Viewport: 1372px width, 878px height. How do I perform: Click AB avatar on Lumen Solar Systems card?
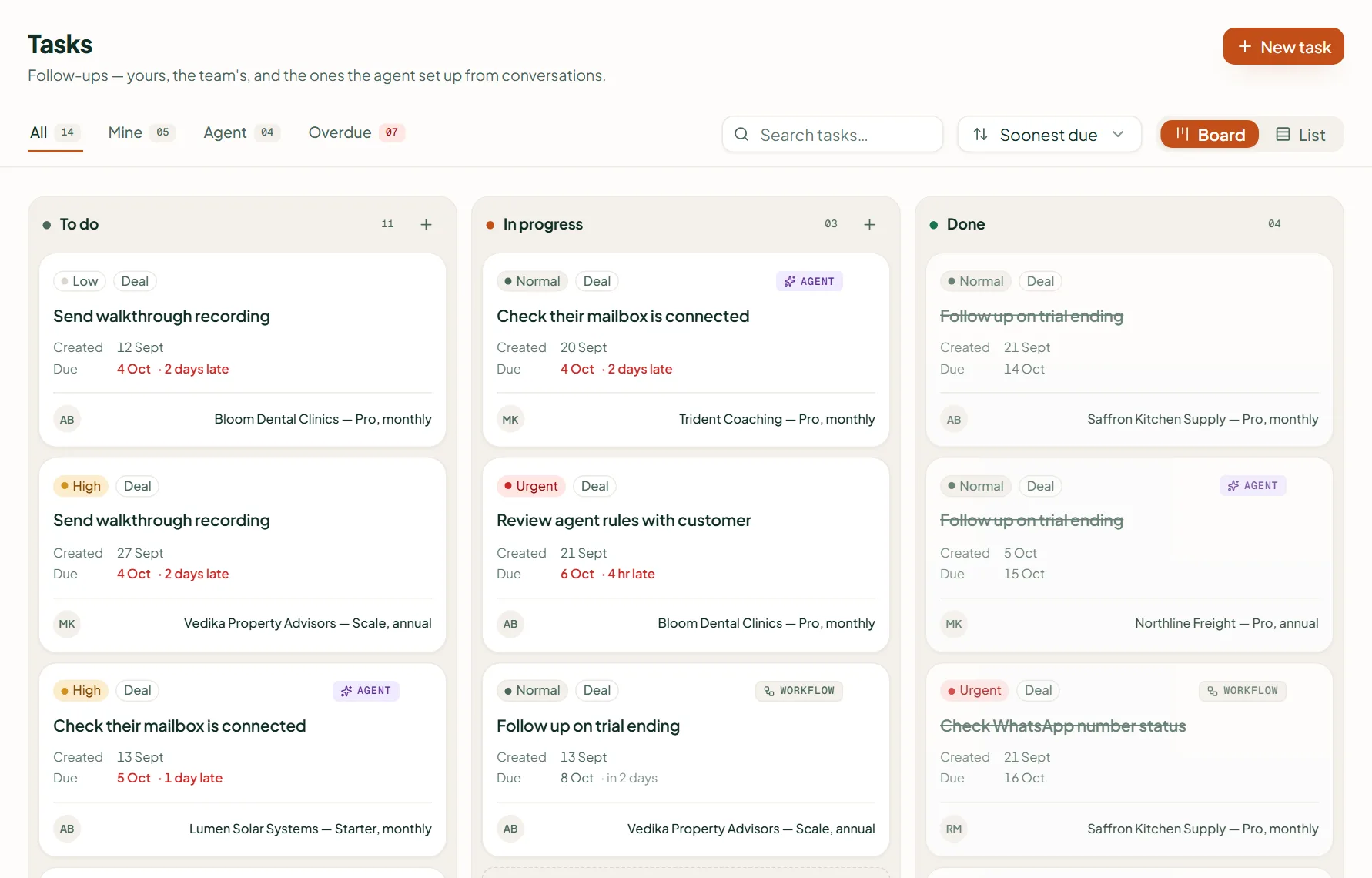click(x=67, y=829)
